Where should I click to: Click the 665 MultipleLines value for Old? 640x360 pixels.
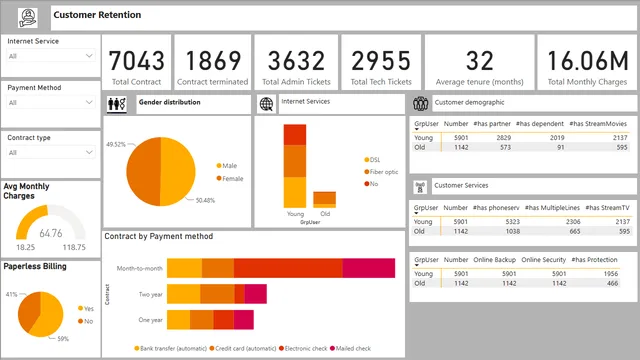[575, 231]
